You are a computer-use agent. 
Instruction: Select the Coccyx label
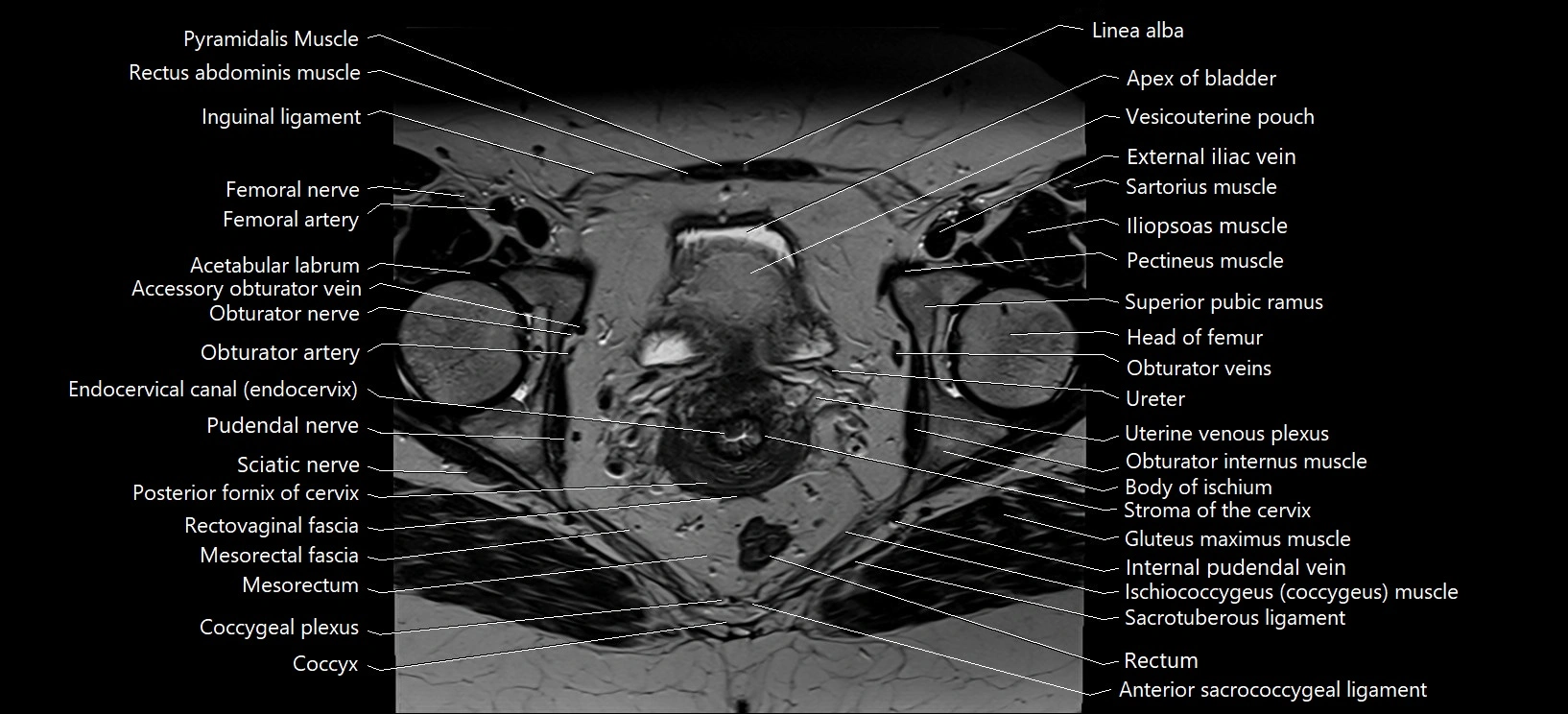[x=325, y=664]
